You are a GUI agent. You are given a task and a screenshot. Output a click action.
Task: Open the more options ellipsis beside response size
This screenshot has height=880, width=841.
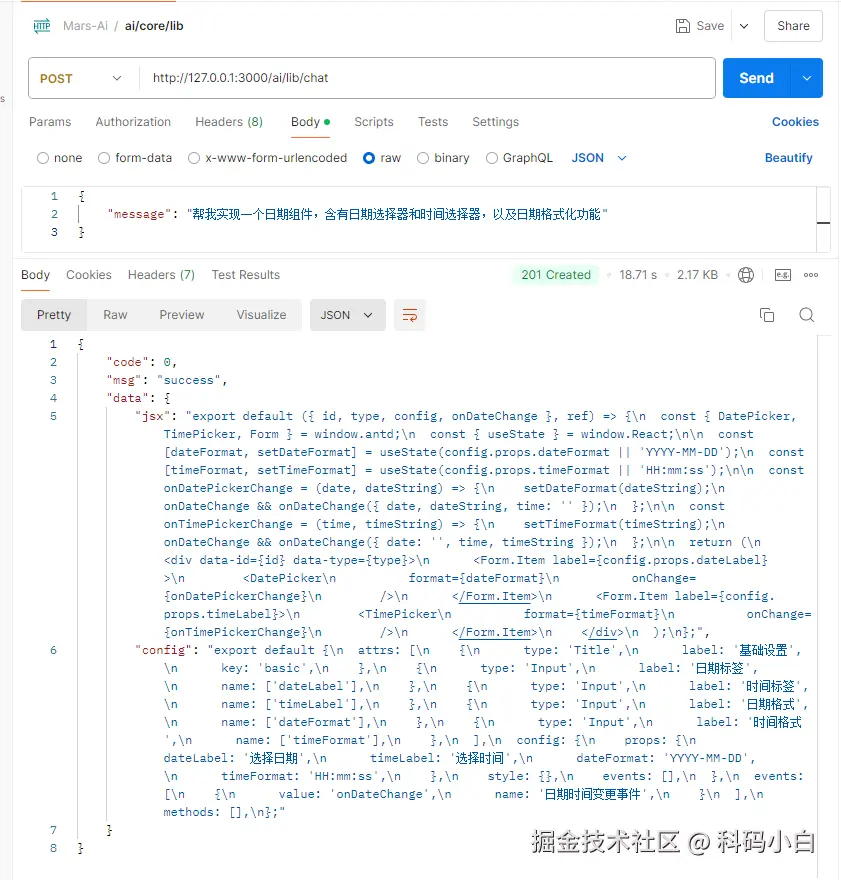tap(810, 275)
